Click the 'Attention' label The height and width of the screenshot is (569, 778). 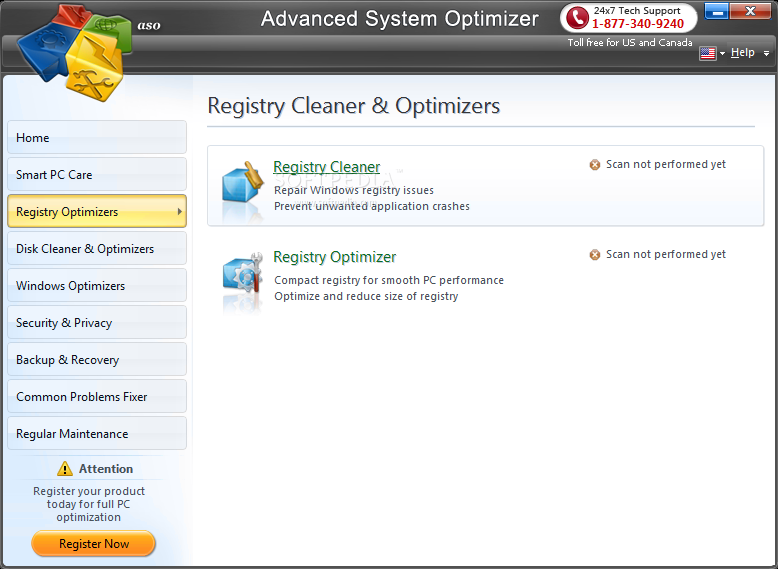coord(106,468)
